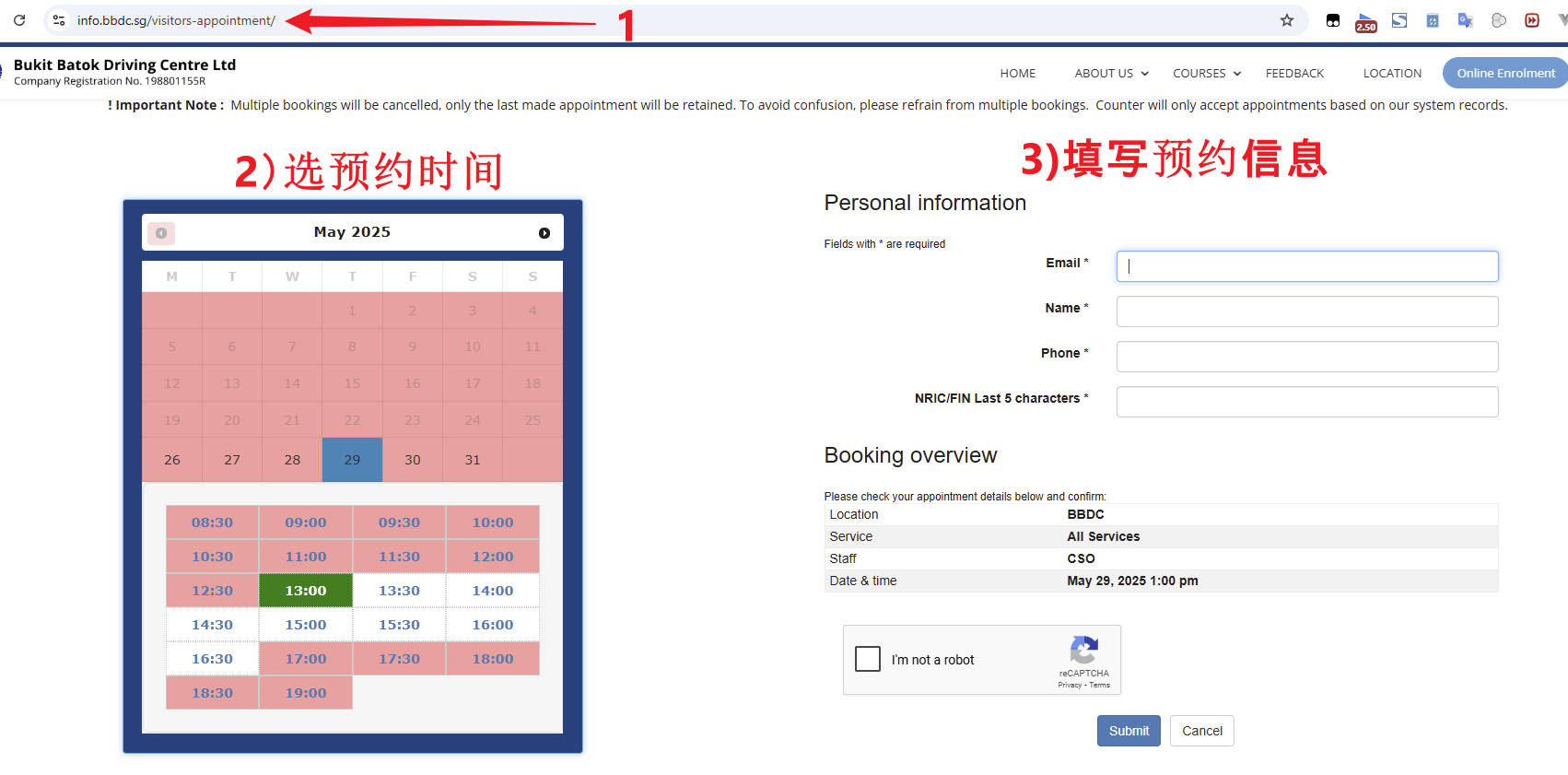Bookmark this page with the star icon
The width and height of the screenshot is (1568, 775).
point(1286,20)
